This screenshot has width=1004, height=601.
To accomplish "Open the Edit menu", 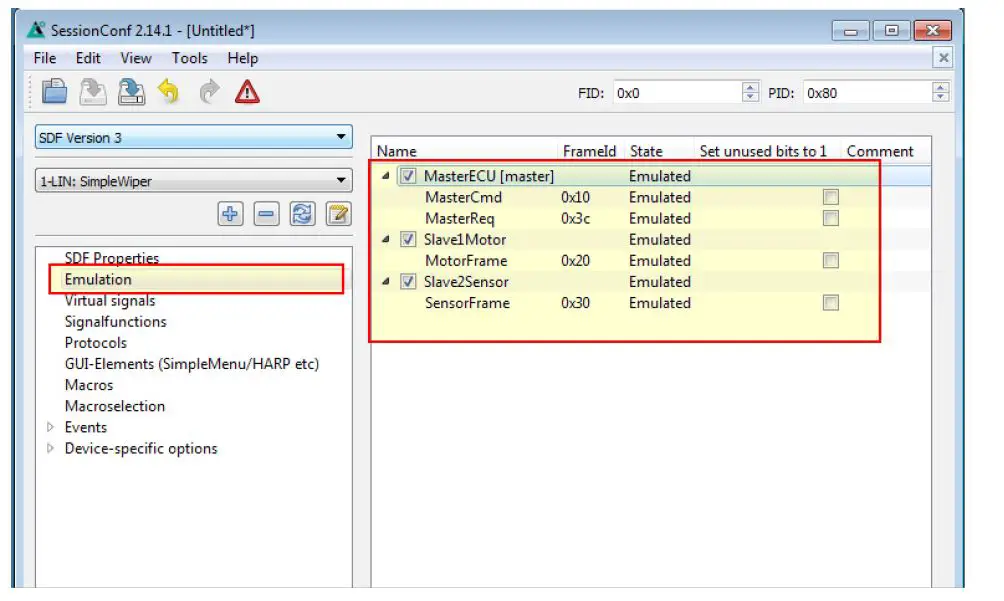I will pos(88,58).
